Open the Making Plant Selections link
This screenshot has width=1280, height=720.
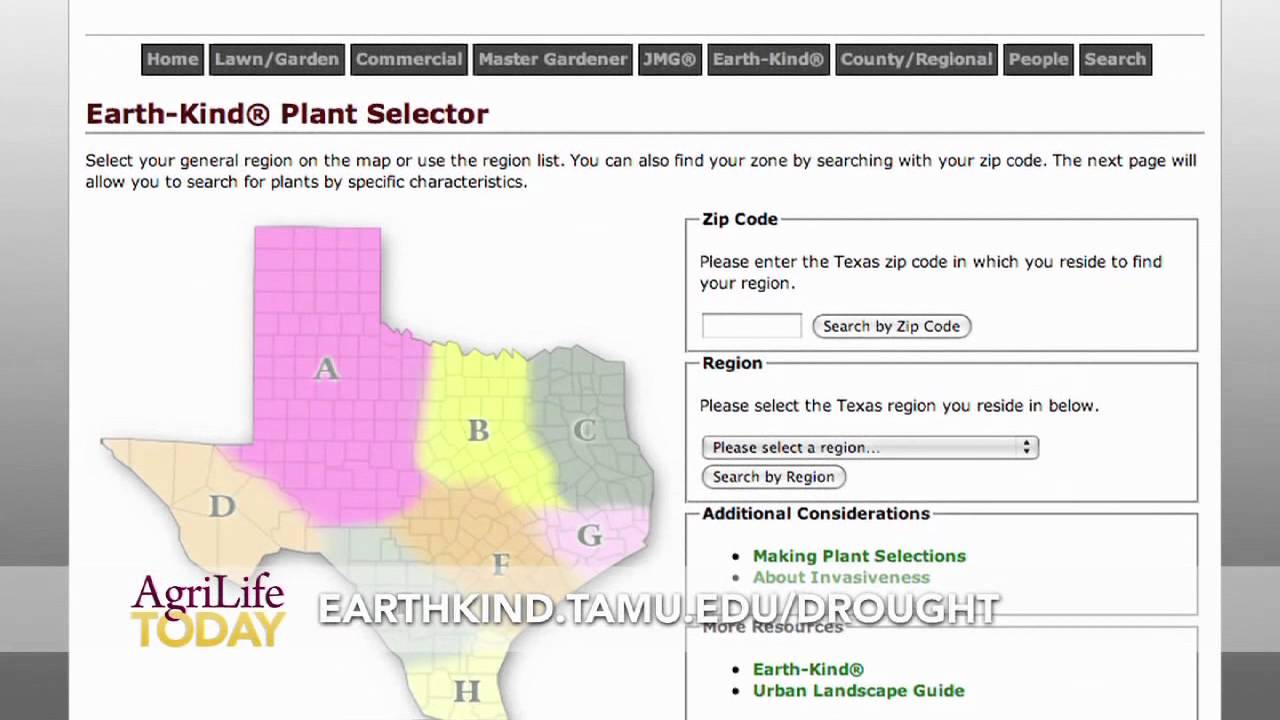859,556
